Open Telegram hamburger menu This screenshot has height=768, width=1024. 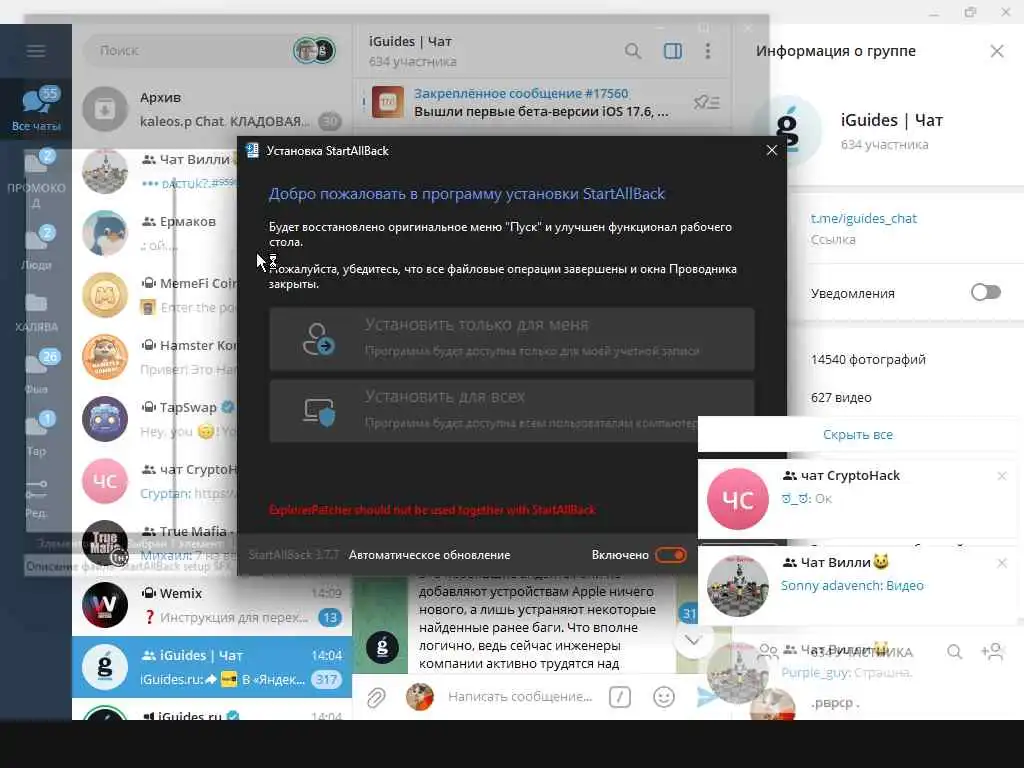tap(36, 51)
